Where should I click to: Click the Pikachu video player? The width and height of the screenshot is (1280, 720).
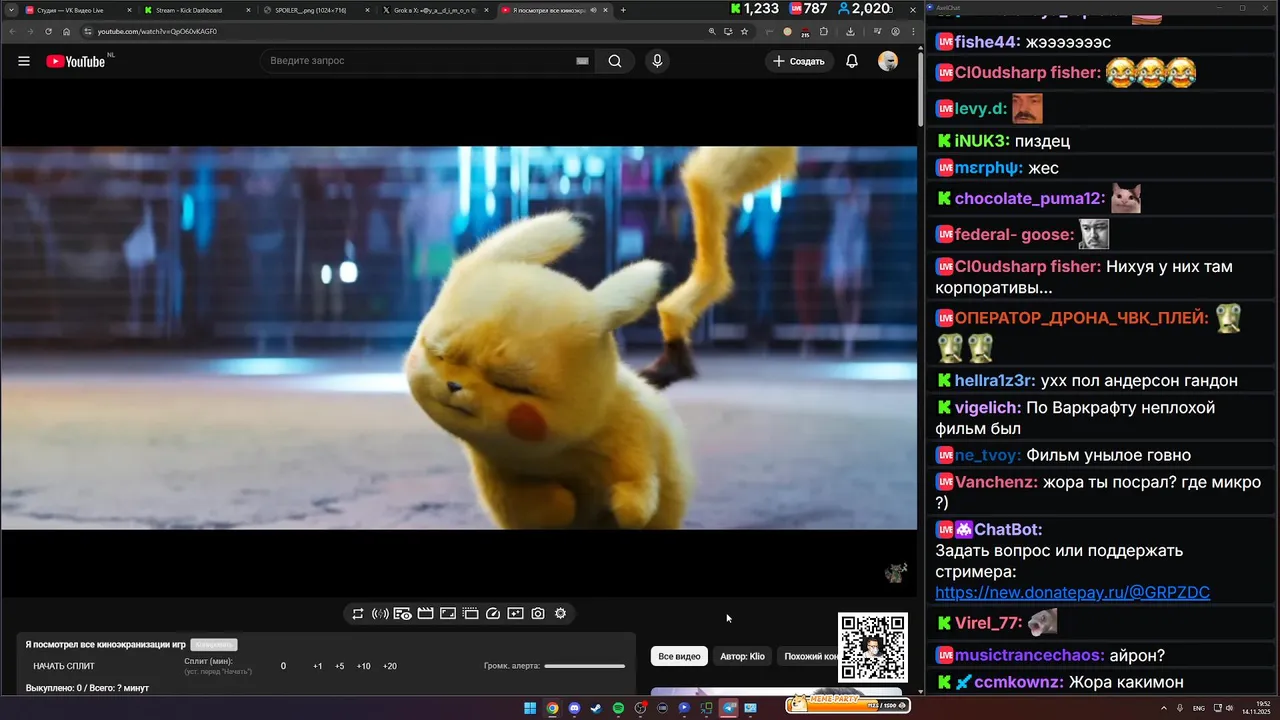pyautogui.click(x=459, y=338)
